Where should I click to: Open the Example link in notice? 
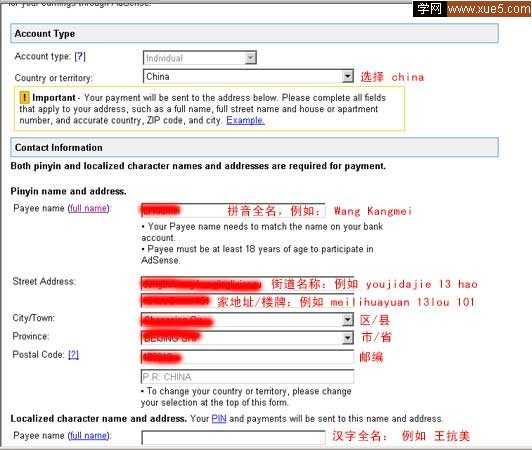tap(245, 120)
